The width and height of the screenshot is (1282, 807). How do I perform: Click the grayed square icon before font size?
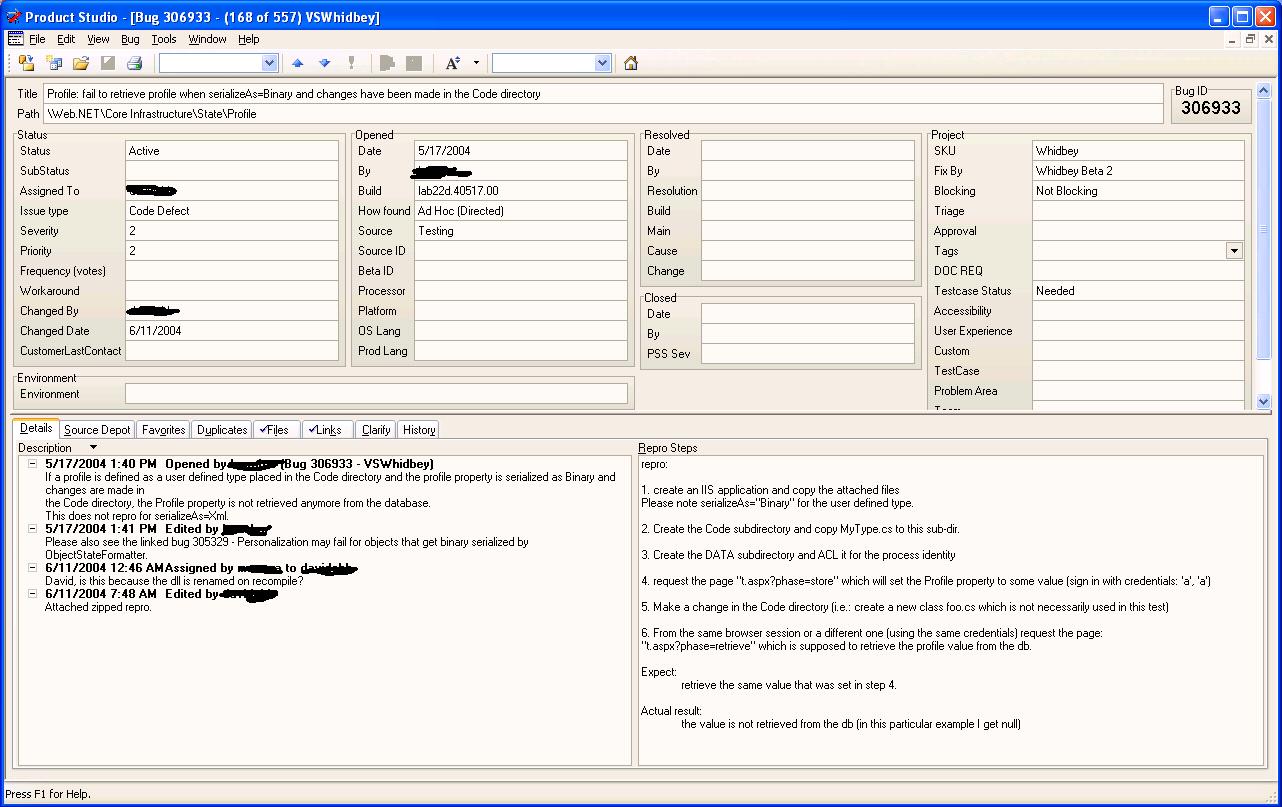click(x=414, y=63)
